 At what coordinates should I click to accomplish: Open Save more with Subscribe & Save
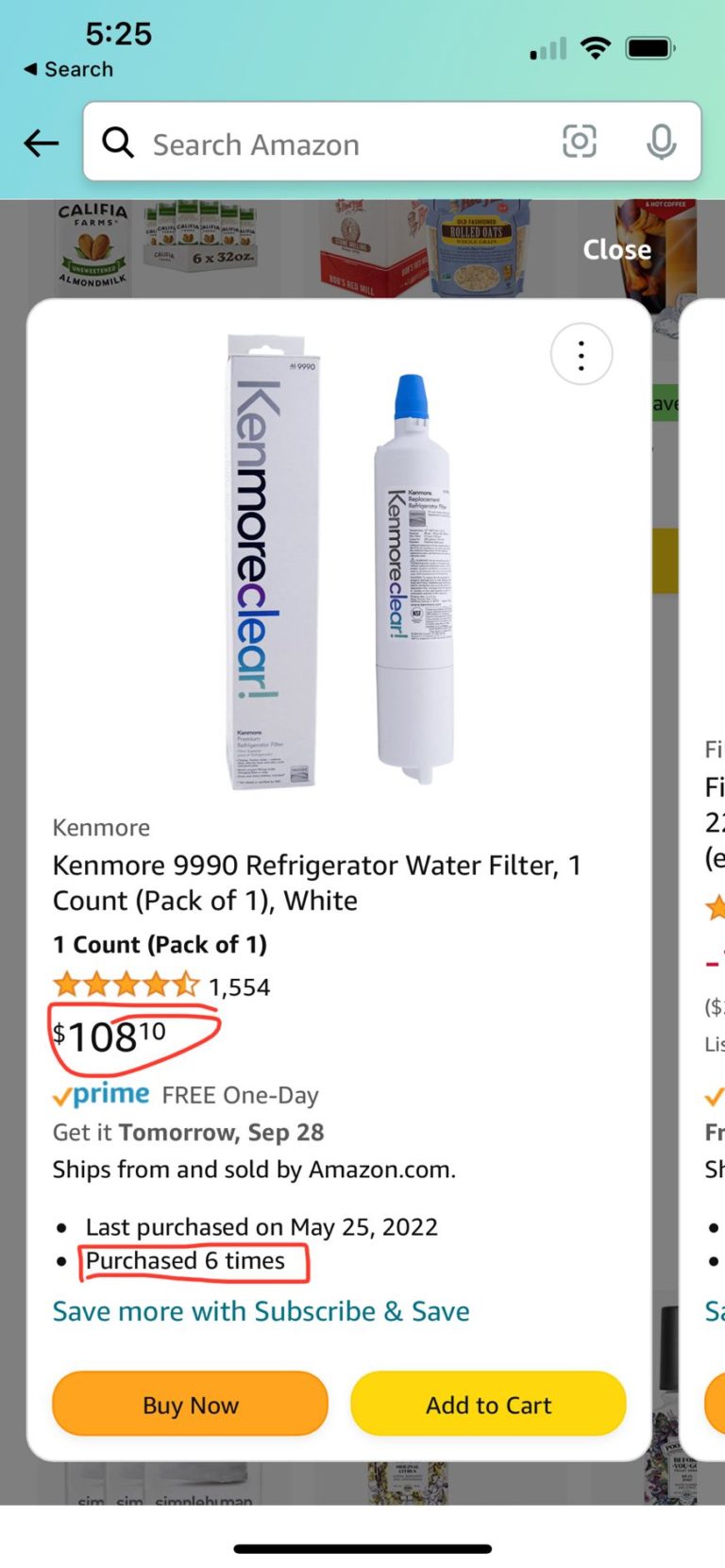pos(261,1311)
